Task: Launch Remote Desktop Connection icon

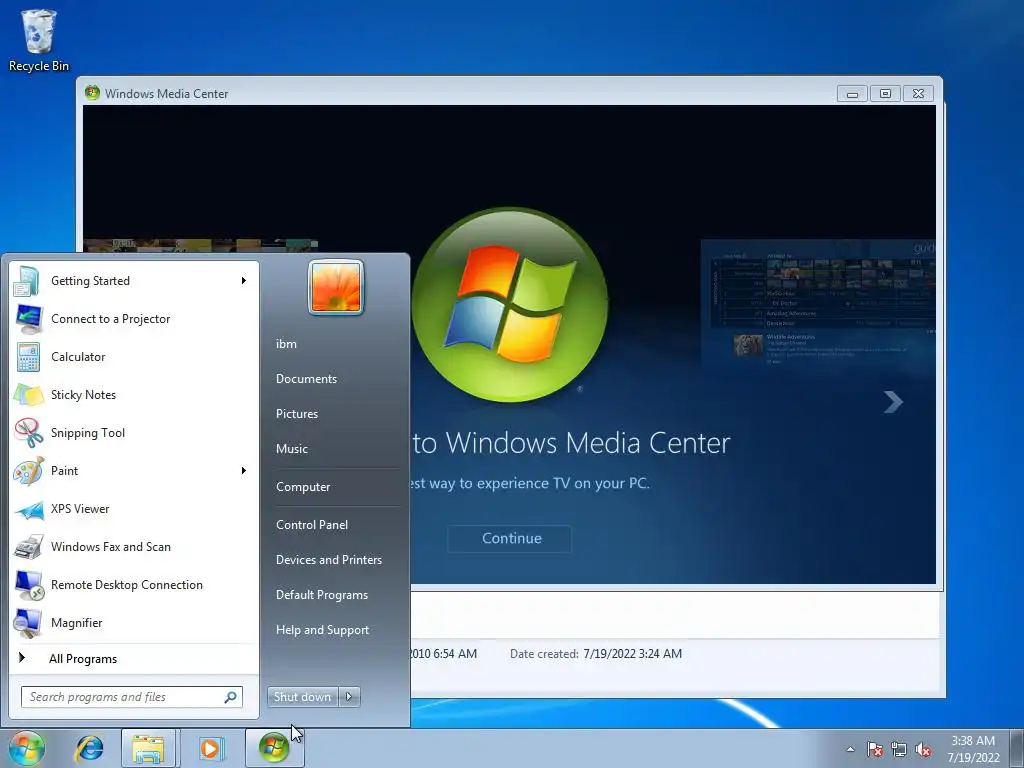Action: tap(28, 584)
